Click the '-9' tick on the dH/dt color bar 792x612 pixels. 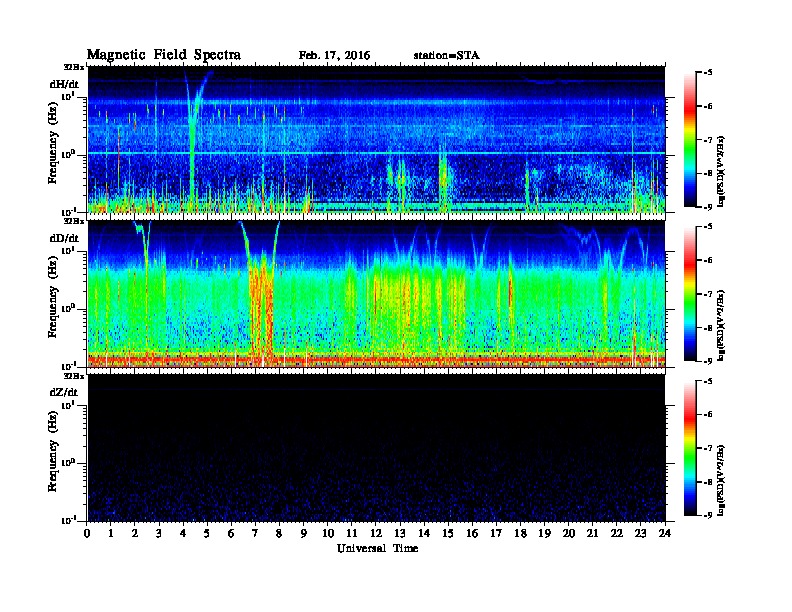[707, 207]
